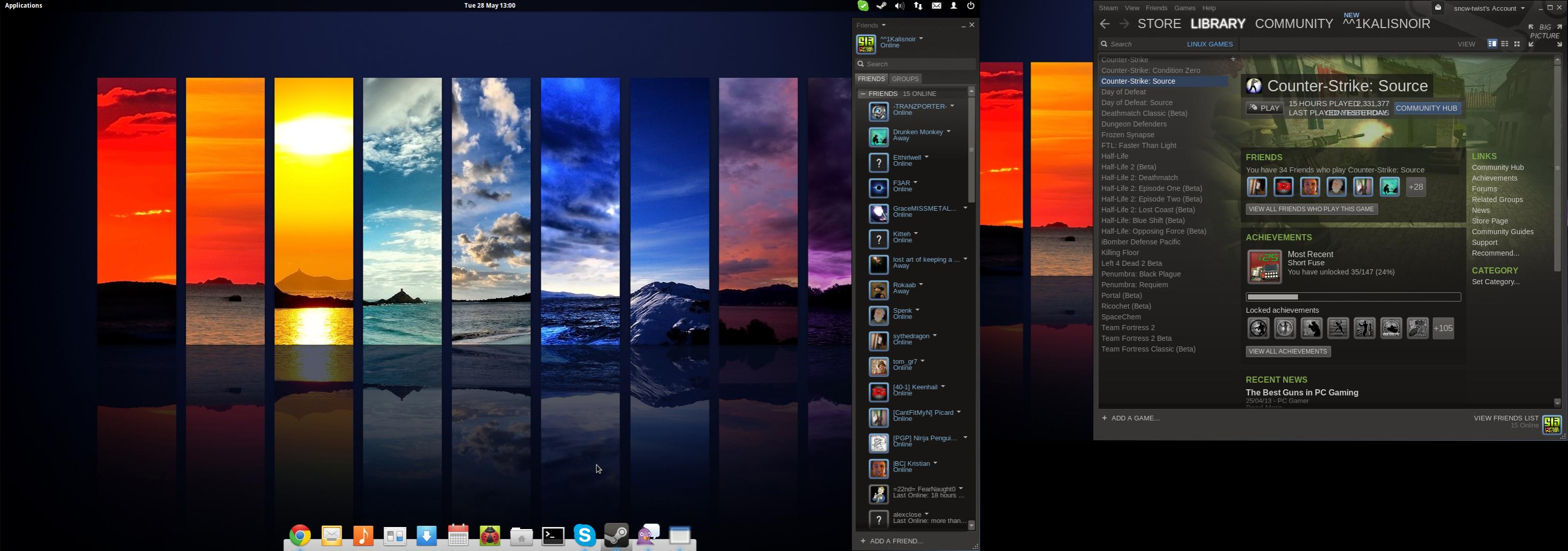Viewport: 1568px width, 551px height.
Task: Open the Pidgin messenger dock icon
Action: [x=648, y=535]
